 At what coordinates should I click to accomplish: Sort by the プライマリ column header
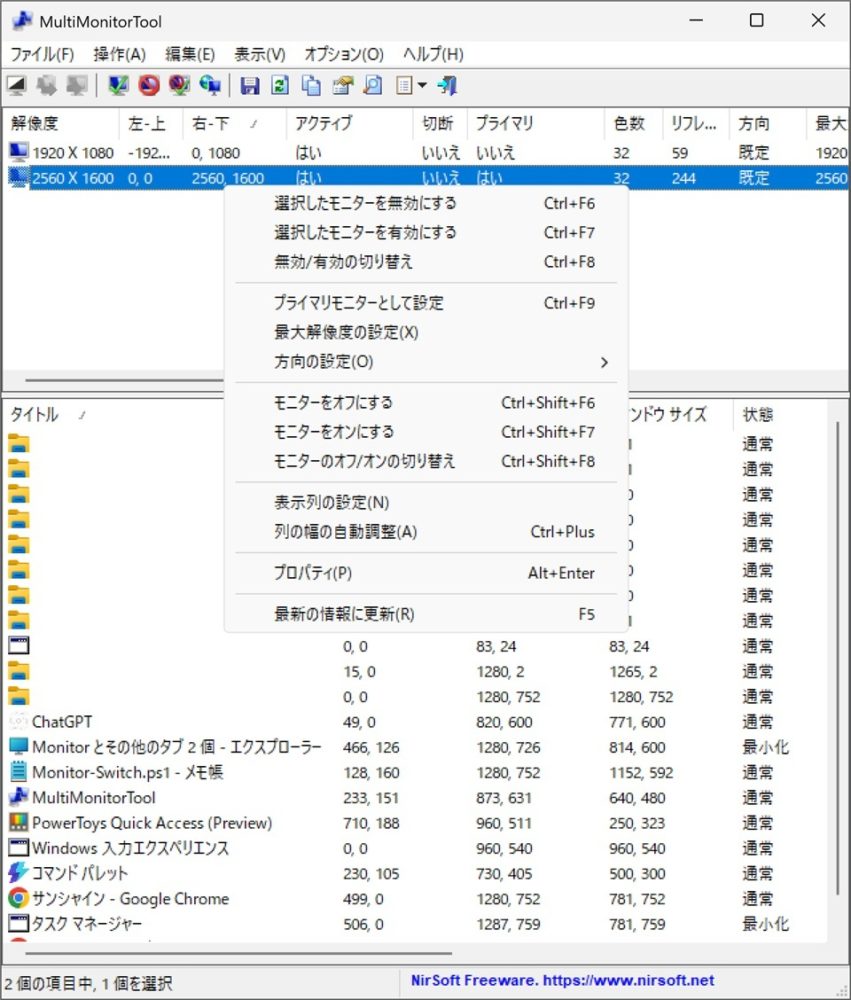536,123
